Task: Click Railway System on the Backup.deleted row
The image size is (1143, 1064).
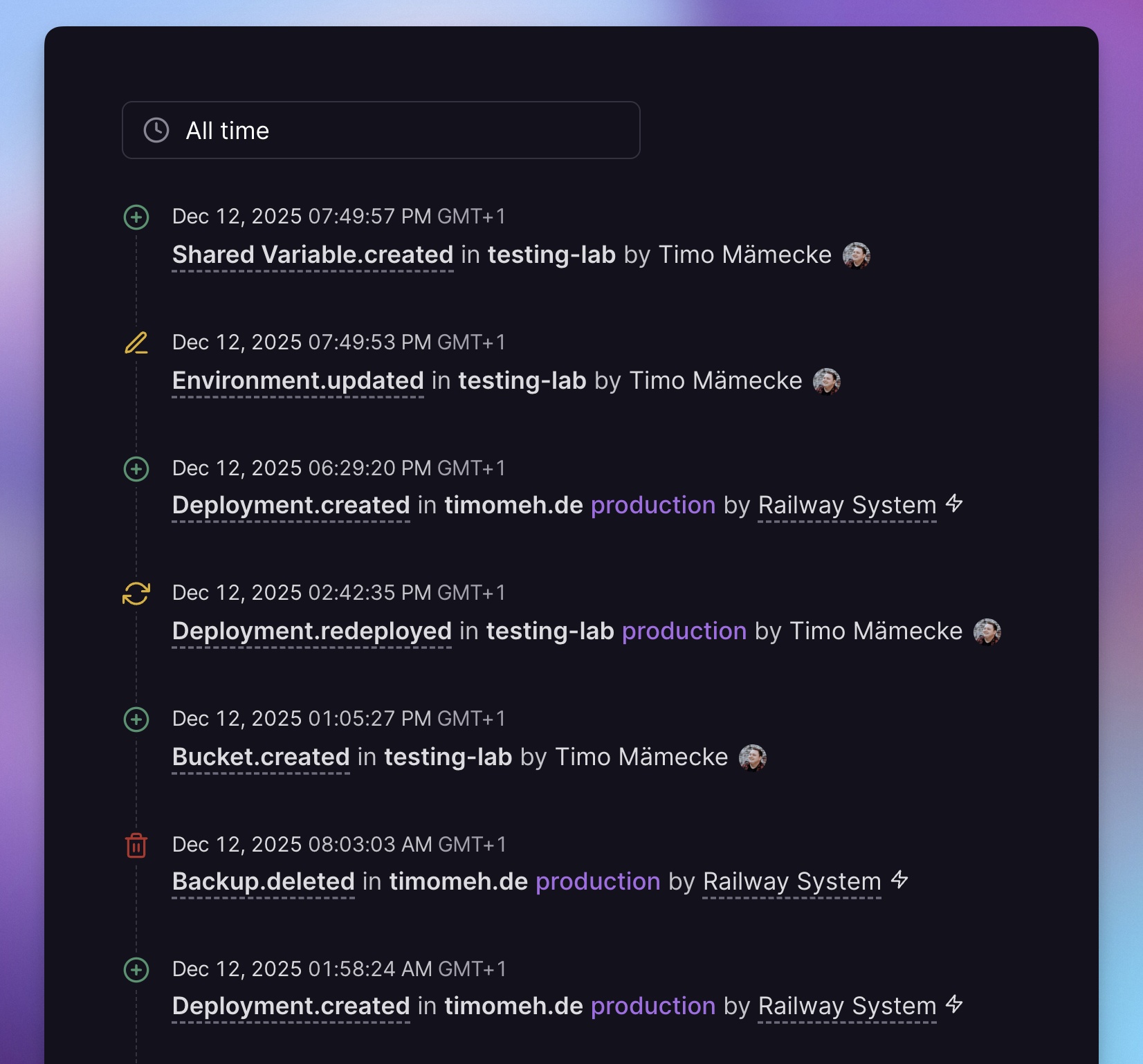Action: coord(792,882)
